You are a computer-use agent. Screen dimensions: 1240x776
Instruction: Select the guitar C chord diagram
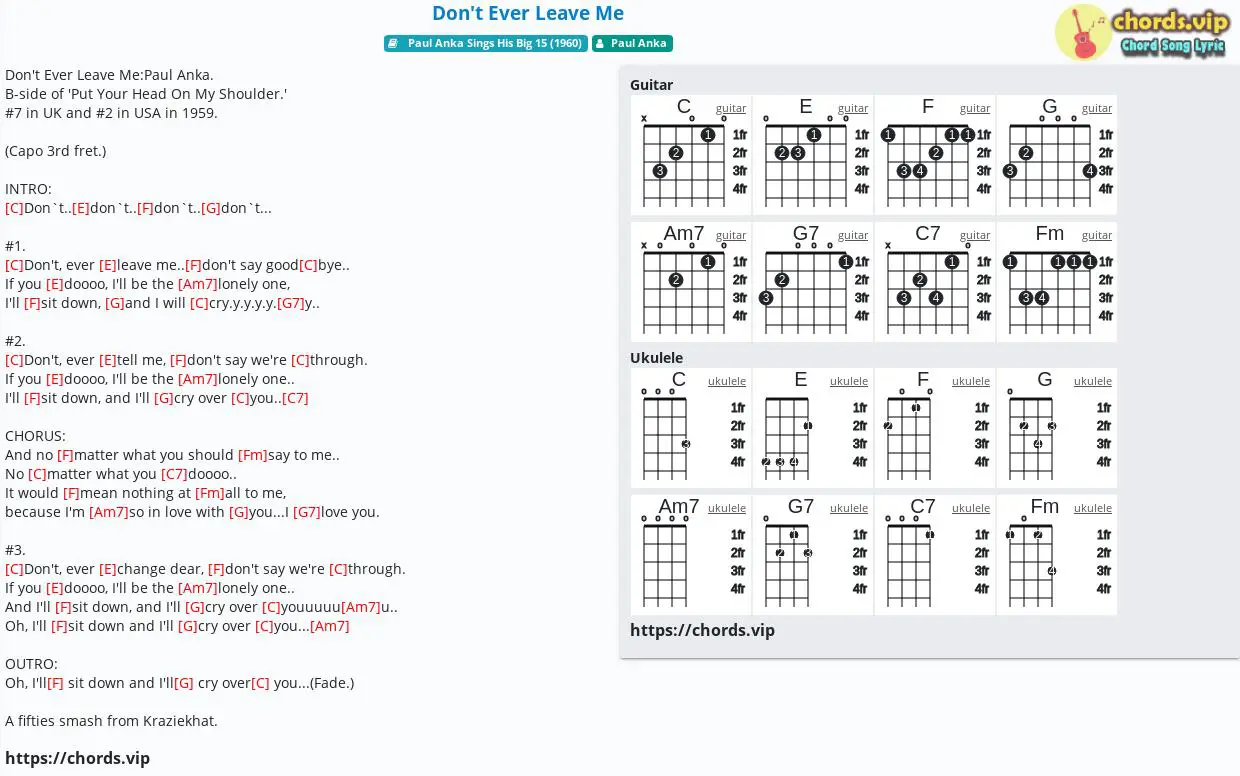click(x=691, y=155)
